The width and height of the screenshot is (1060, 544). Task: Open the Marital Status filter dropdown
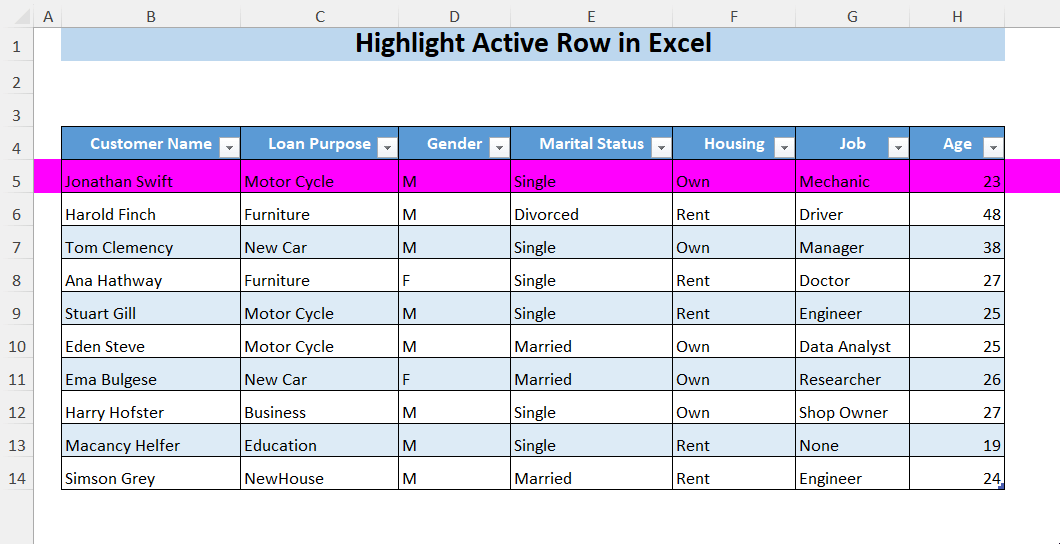(x=660, y=147)
